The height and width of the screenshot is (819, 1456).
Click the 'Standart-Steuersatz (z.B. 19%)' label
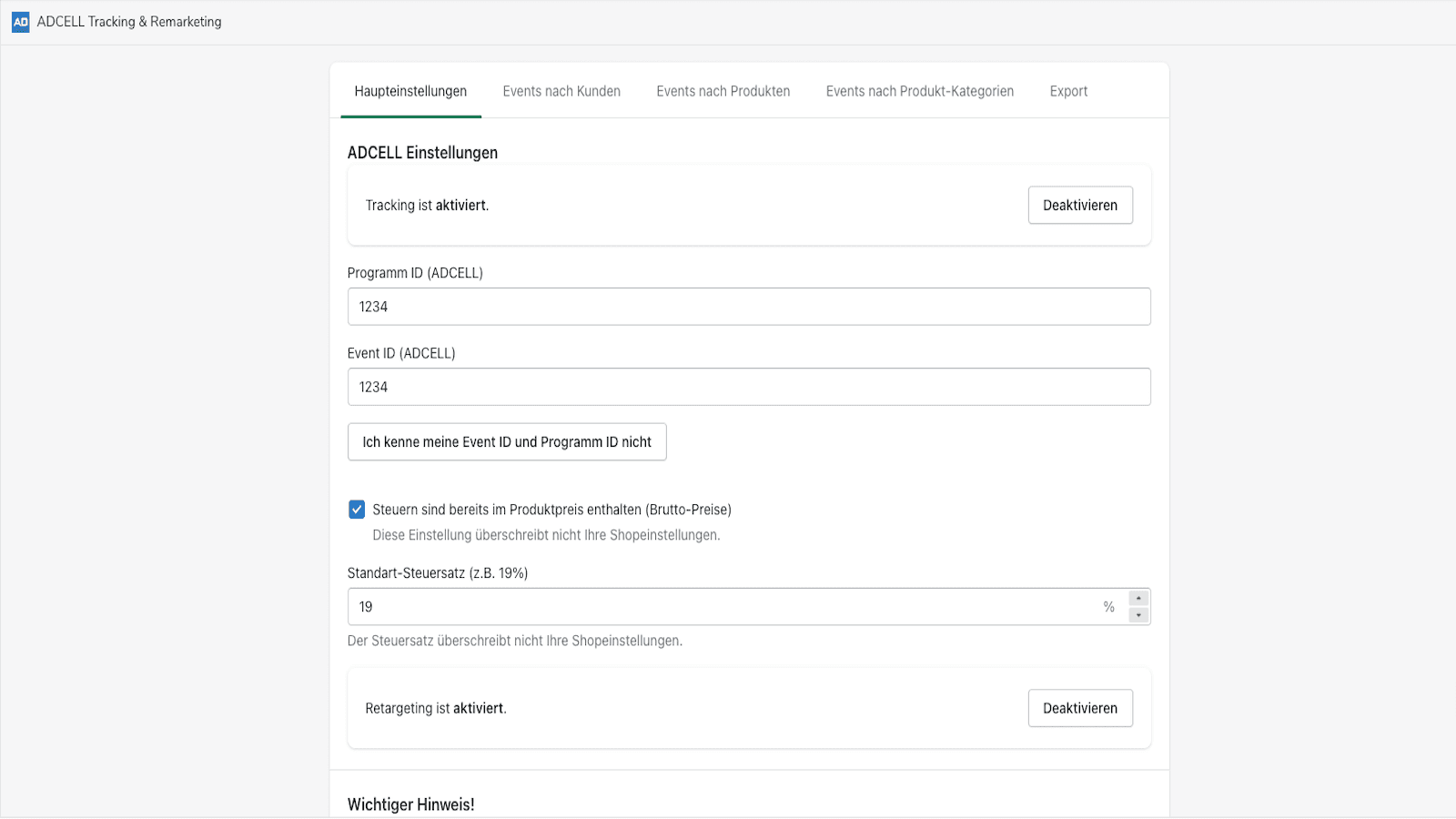(438, 573)
